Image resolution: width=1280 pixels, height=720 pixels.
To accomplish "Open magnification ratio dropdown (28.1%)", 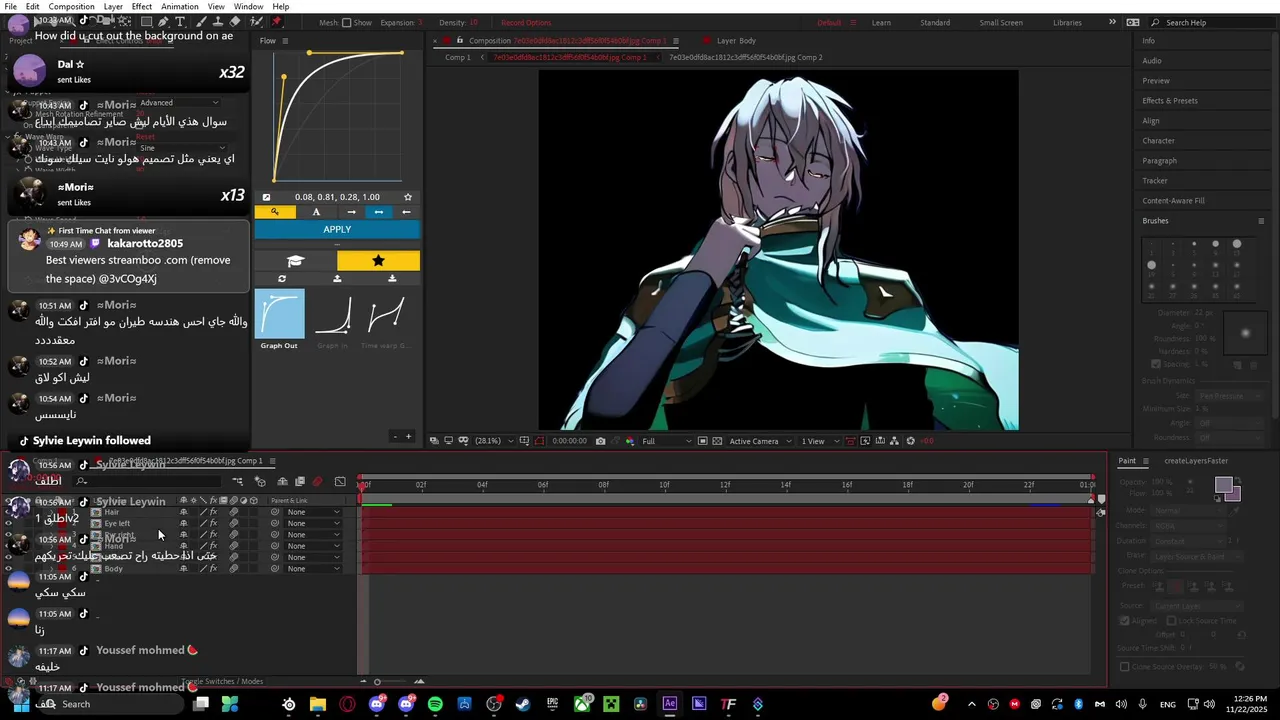I will tap(494, 441).
